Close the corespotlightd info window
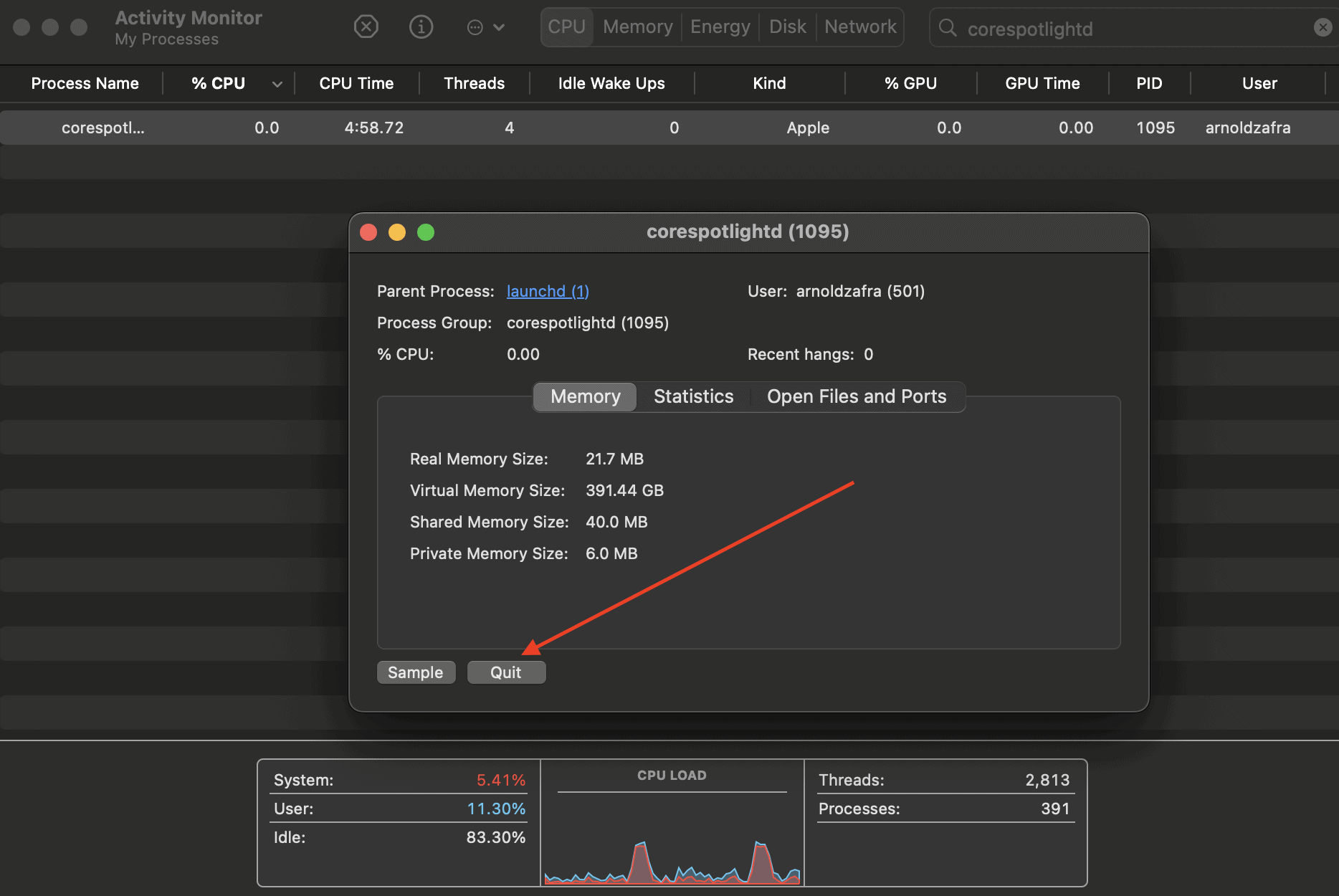 pyautogui.click(x=368, y=232)
